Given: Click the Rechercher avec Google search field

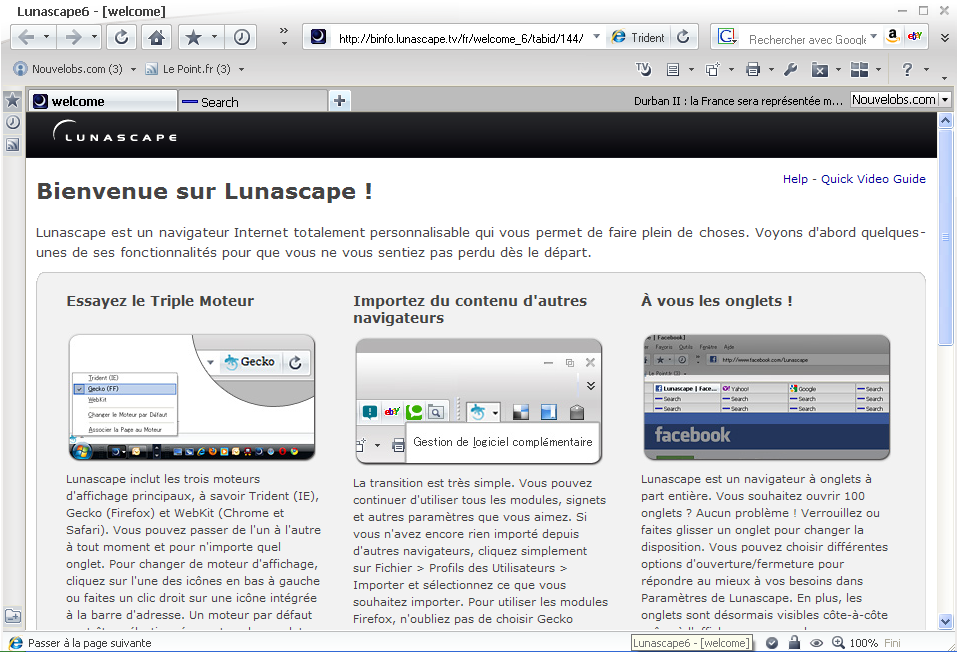Looking at the screenshot, I should [x=806, y=40].
